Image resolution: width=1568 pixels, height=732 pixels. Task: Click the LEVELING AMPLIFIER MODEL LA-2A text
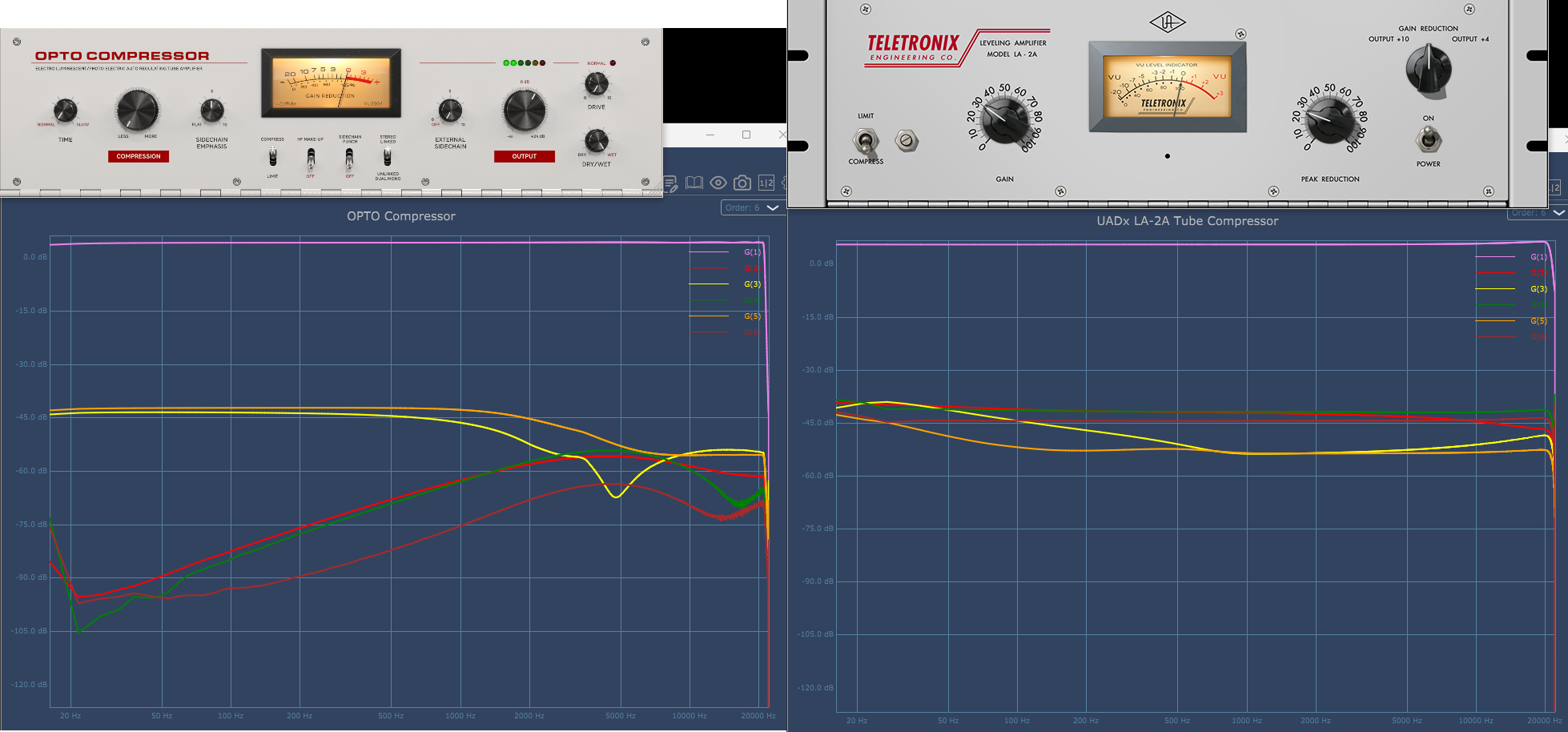click(1013, 49)
